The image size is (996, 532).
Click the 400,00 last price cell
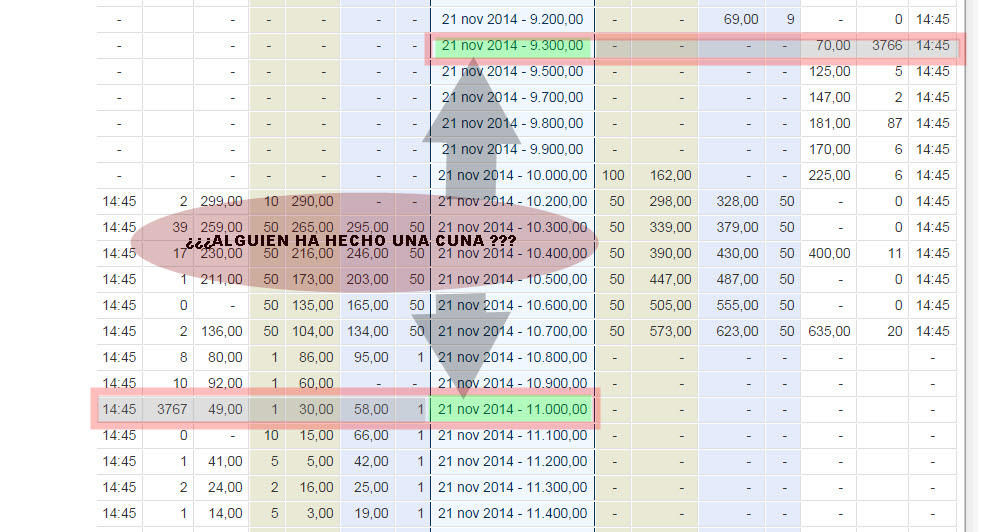coord(830,253)
